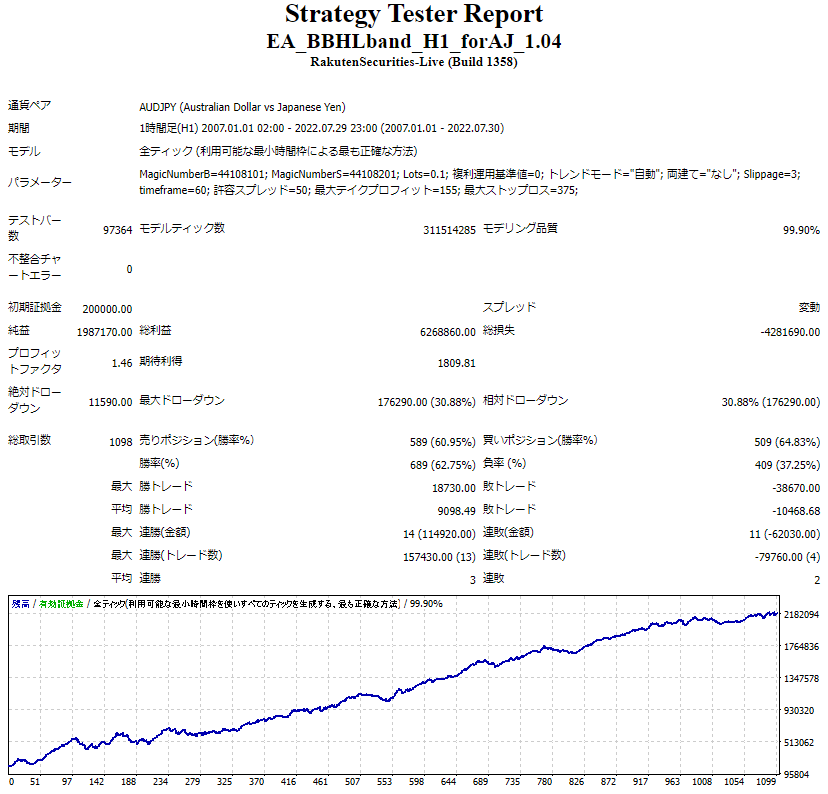828x794 pixels.
Task: Select the profit factor 1.46 value
Action: click(122, 363)
